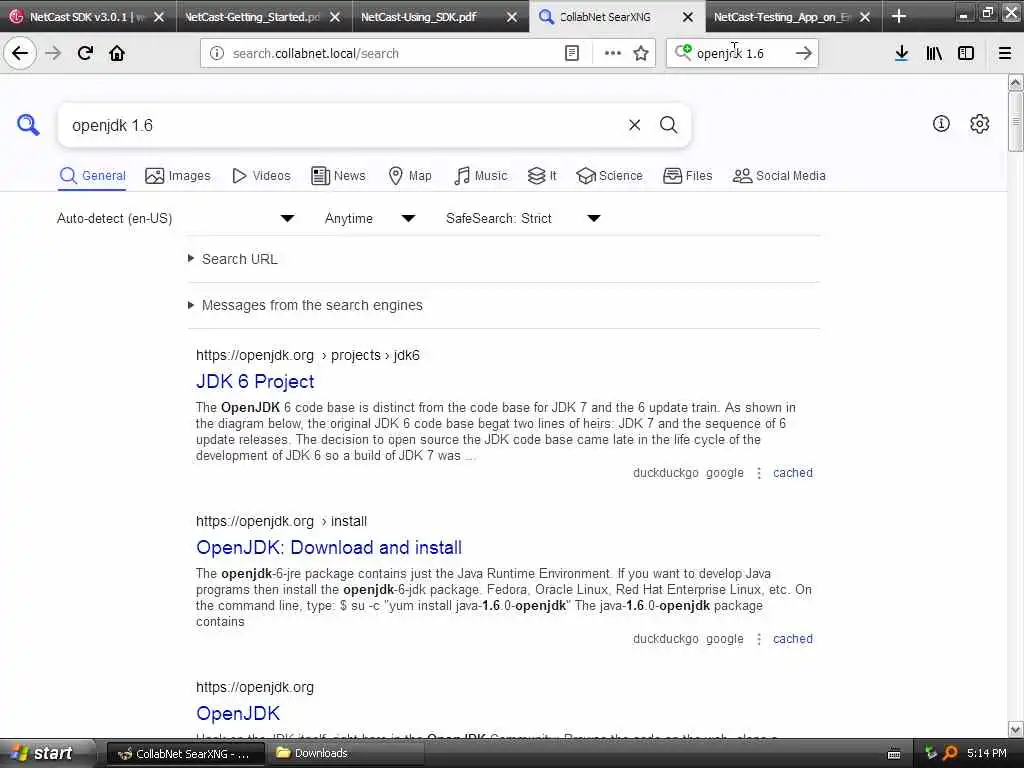The height and width of the screenshot is (768, 1024).
Task: Select the Videos search category
Action: pos(261,176)
